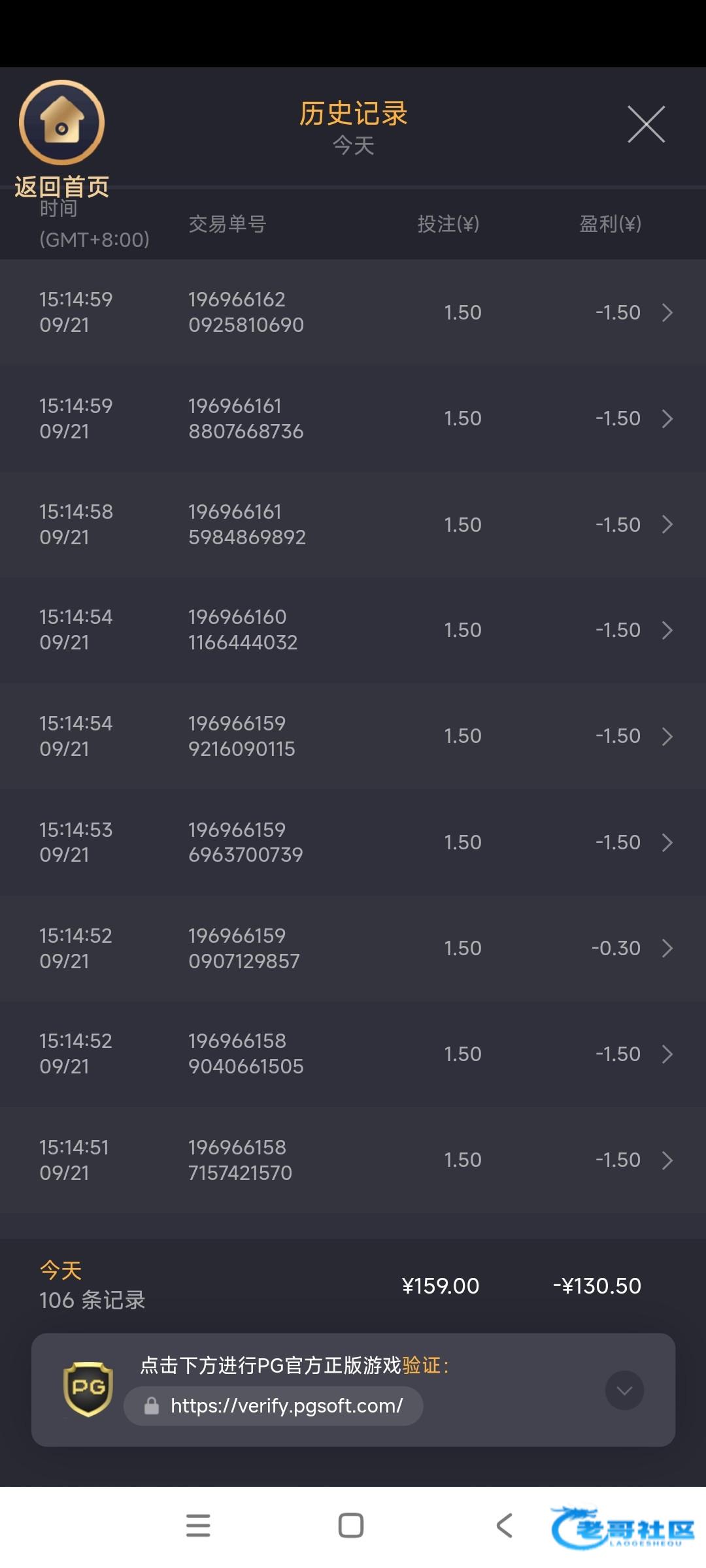The image size is (706, 1568).
Task: Tap arrow on transaction ending 9216090115
Action: pyautogui.click(x=667, y=736)
